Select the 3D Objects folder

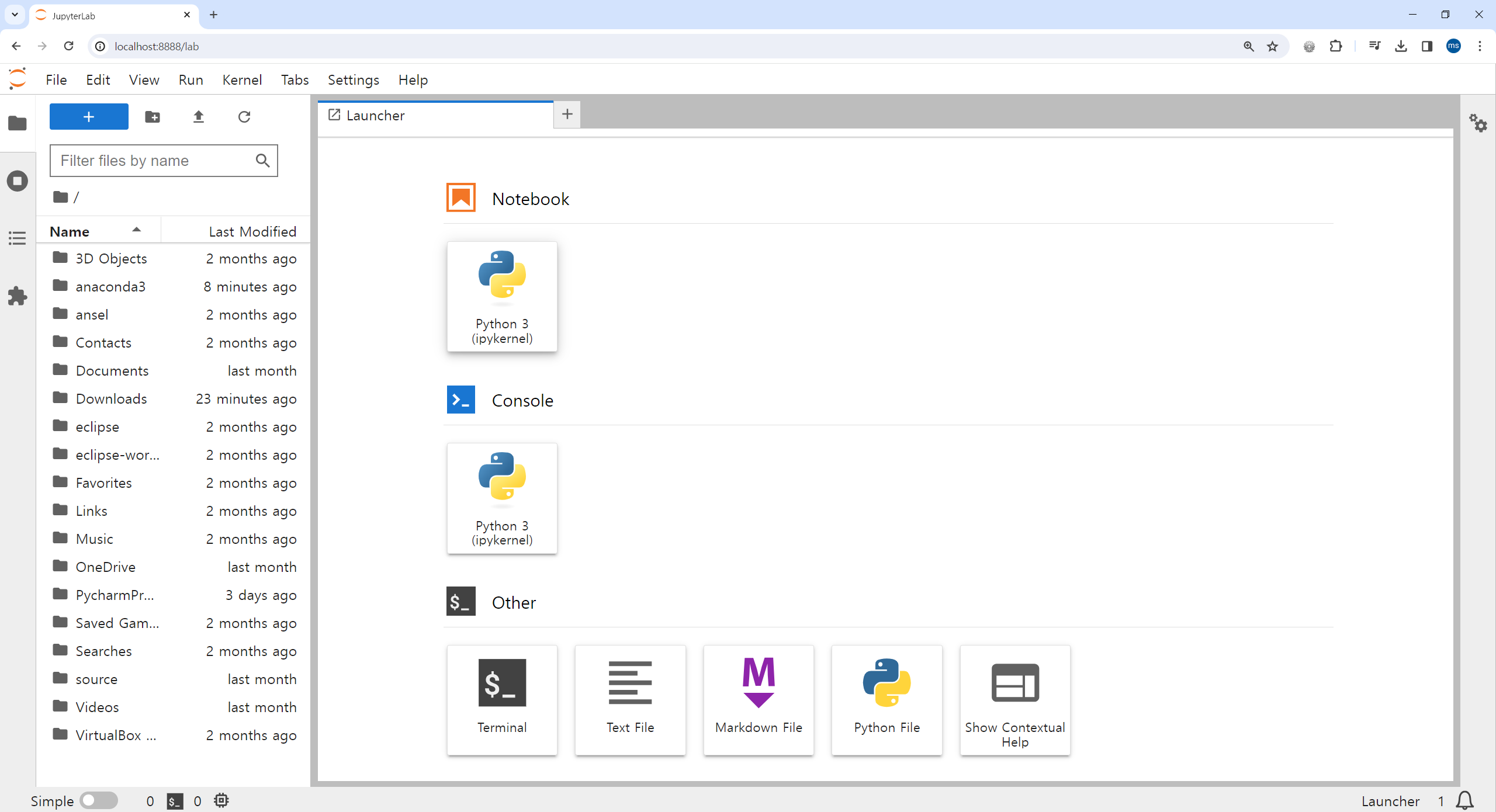(x=174, y=259)
